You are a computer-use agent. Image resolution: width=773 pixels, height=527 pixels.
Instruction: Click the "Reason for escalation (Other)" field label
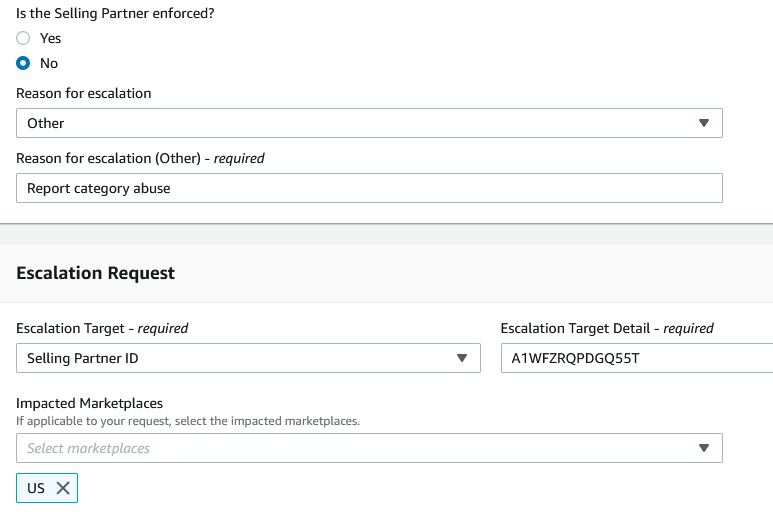140,158
